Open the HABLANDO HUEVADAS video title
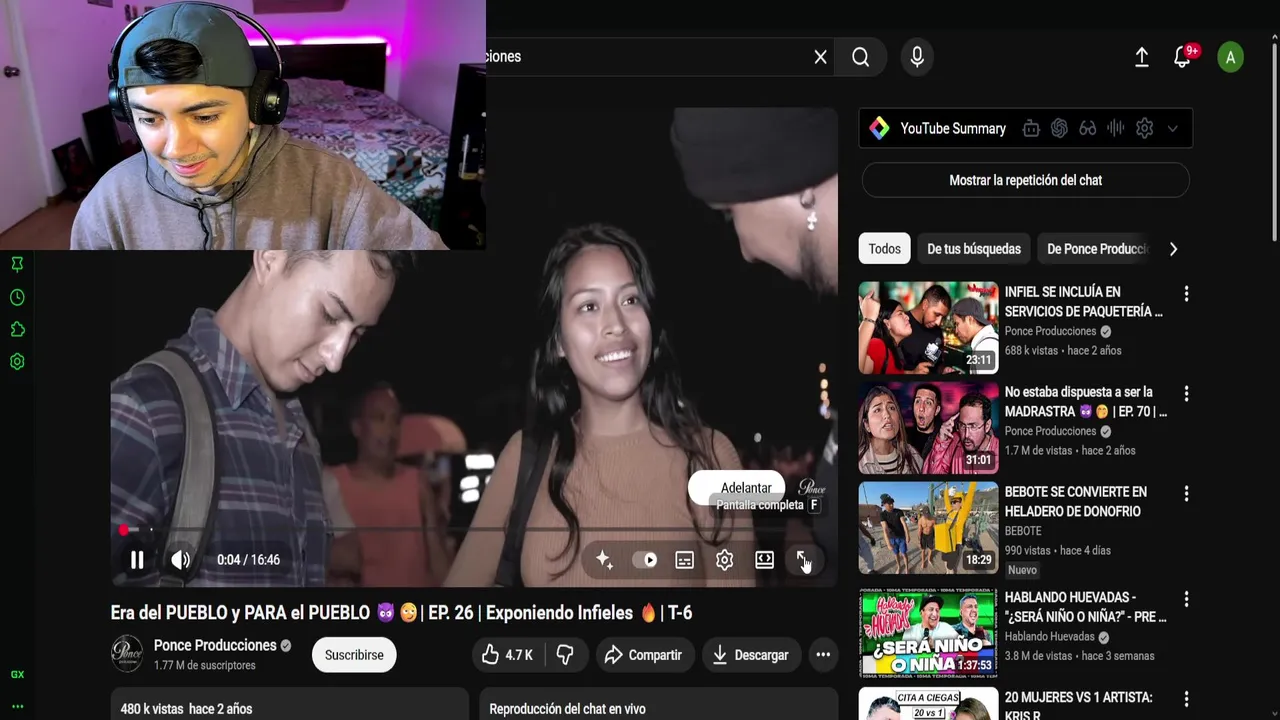Image resolution: width=1280 pixels, height=720 pixels. pos(1085,607)
